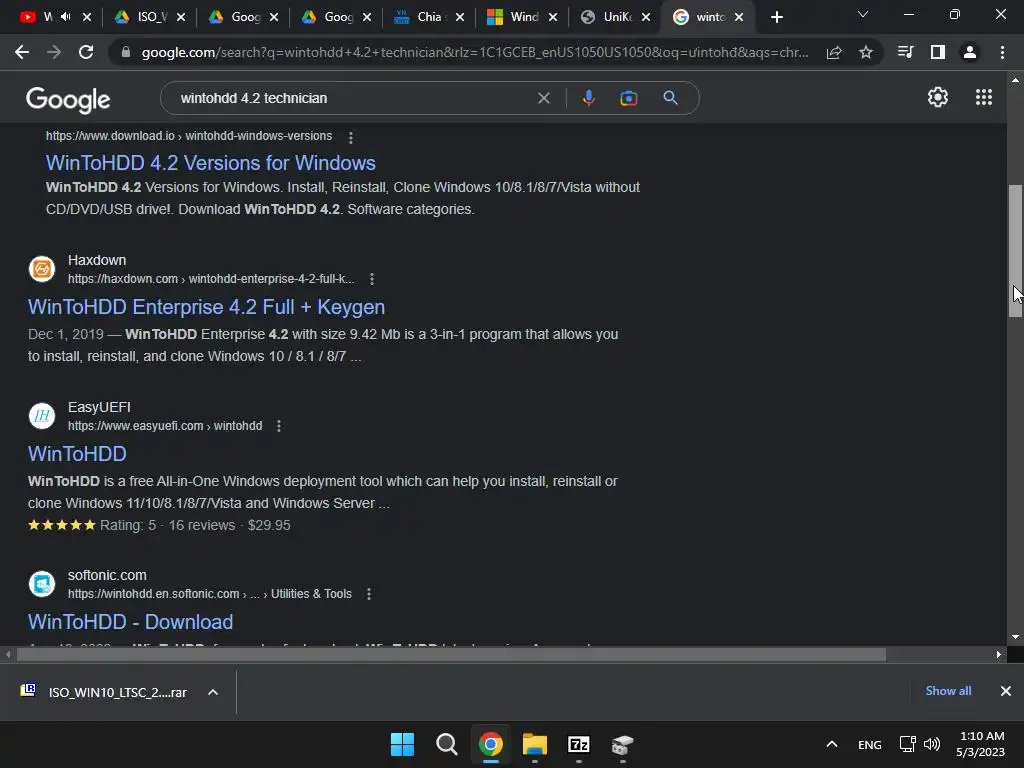Search by image using Google Lens

[x=628, y=98]
